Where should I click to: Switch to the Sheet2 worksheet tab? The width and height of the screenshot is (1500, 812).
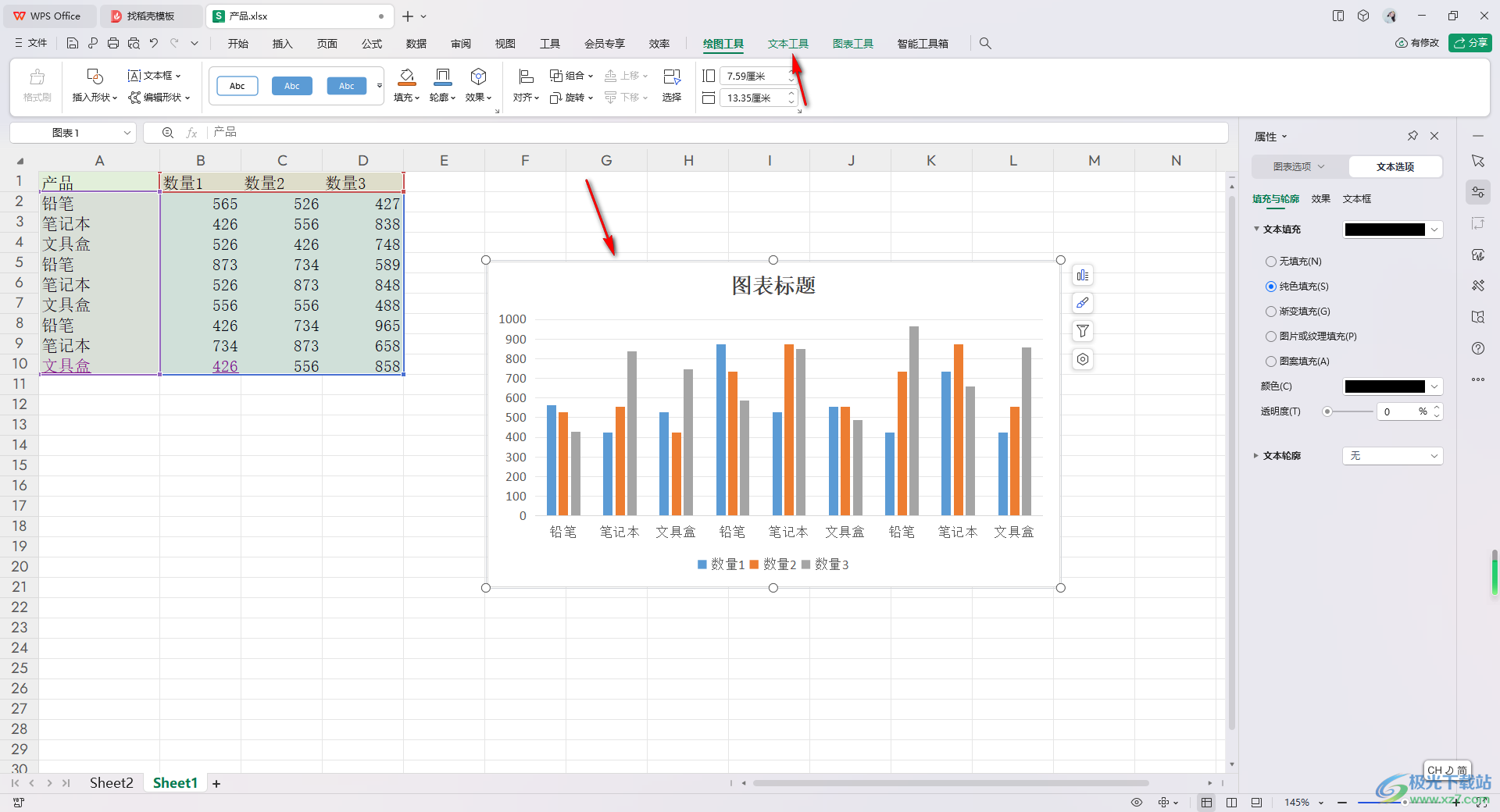(111, 783)
